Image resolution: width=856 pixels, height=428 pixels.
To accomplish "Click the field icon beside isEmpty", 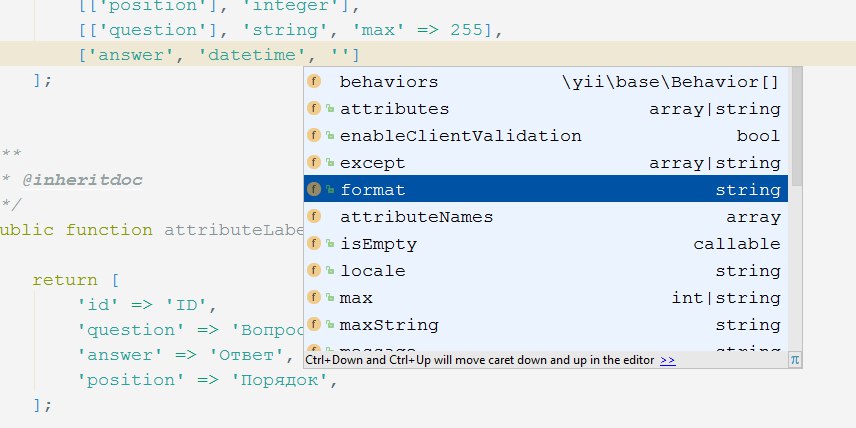I will click(313, 243).
